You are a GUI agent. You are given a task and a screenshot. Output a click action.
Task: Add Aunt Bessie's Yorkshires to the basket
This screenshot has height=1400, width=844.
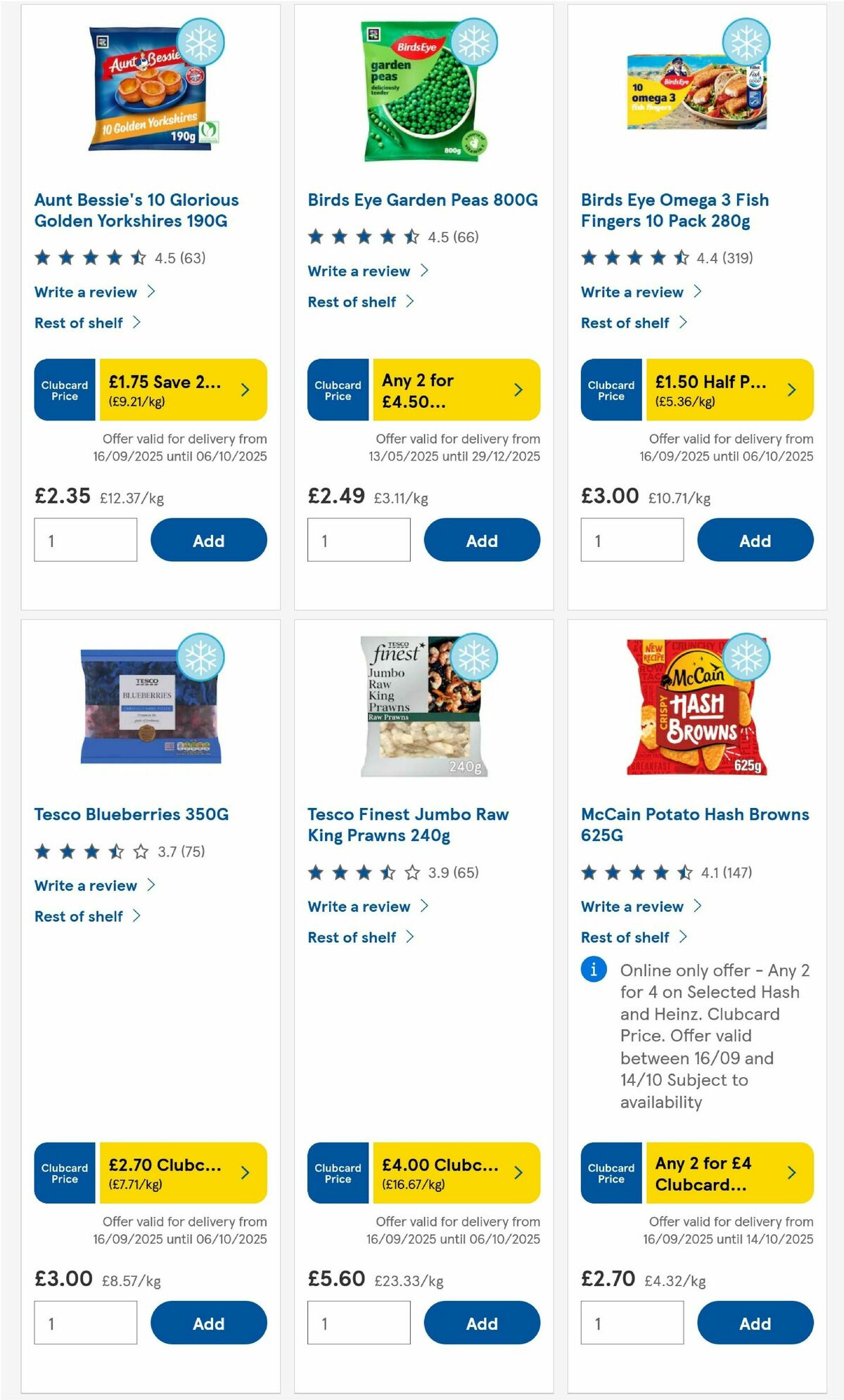208,540
